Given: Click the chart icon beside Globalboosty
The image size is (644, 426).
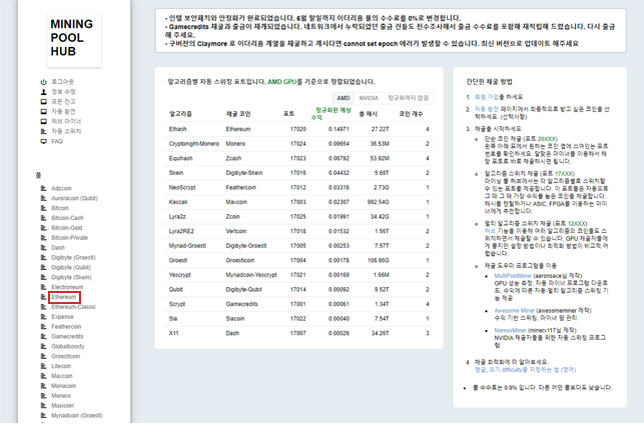Looking at the screenshot, I should (44, 346).
